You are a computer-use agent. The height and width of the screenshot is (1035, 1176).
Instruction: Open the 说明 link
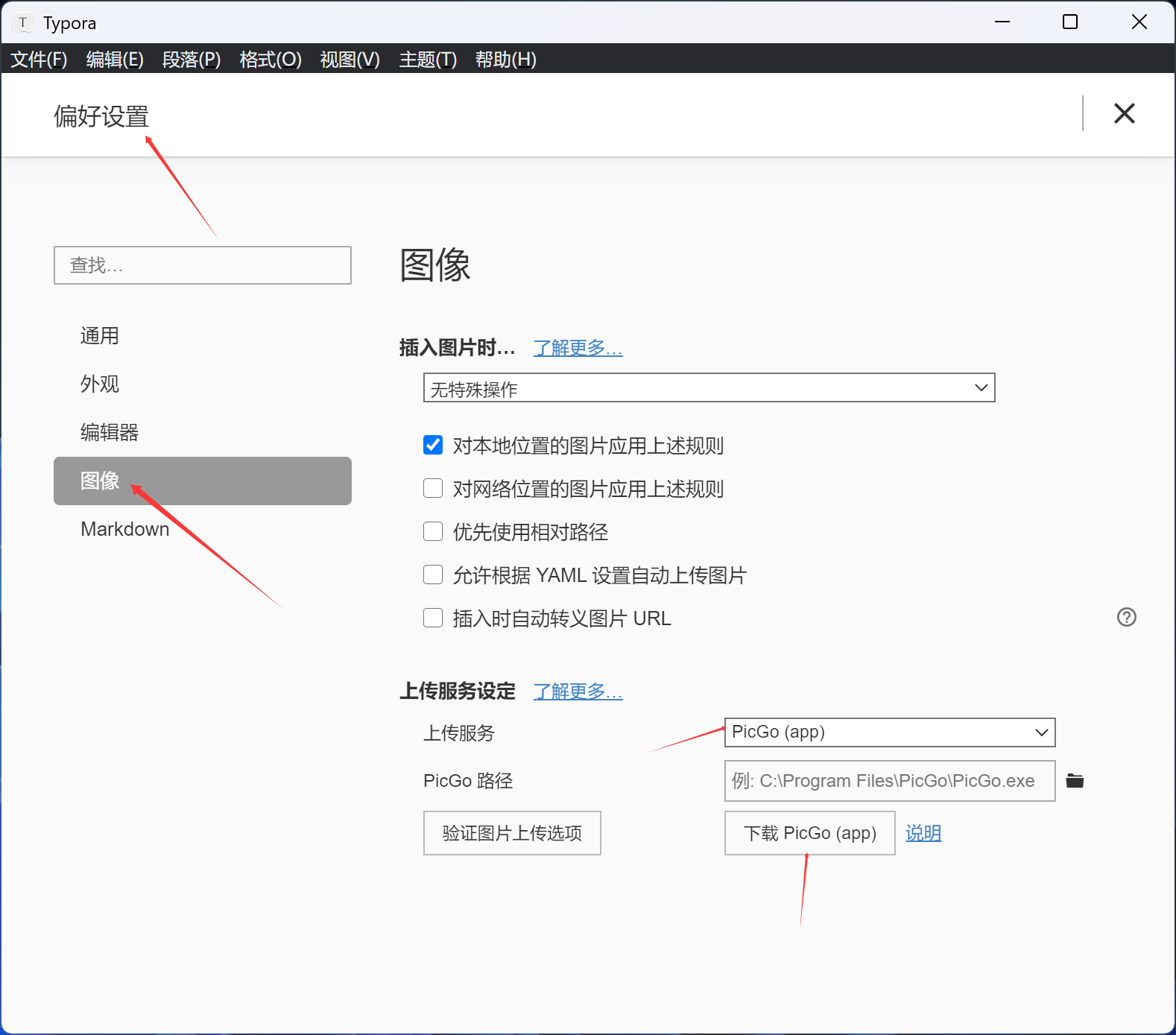(923, 833)
